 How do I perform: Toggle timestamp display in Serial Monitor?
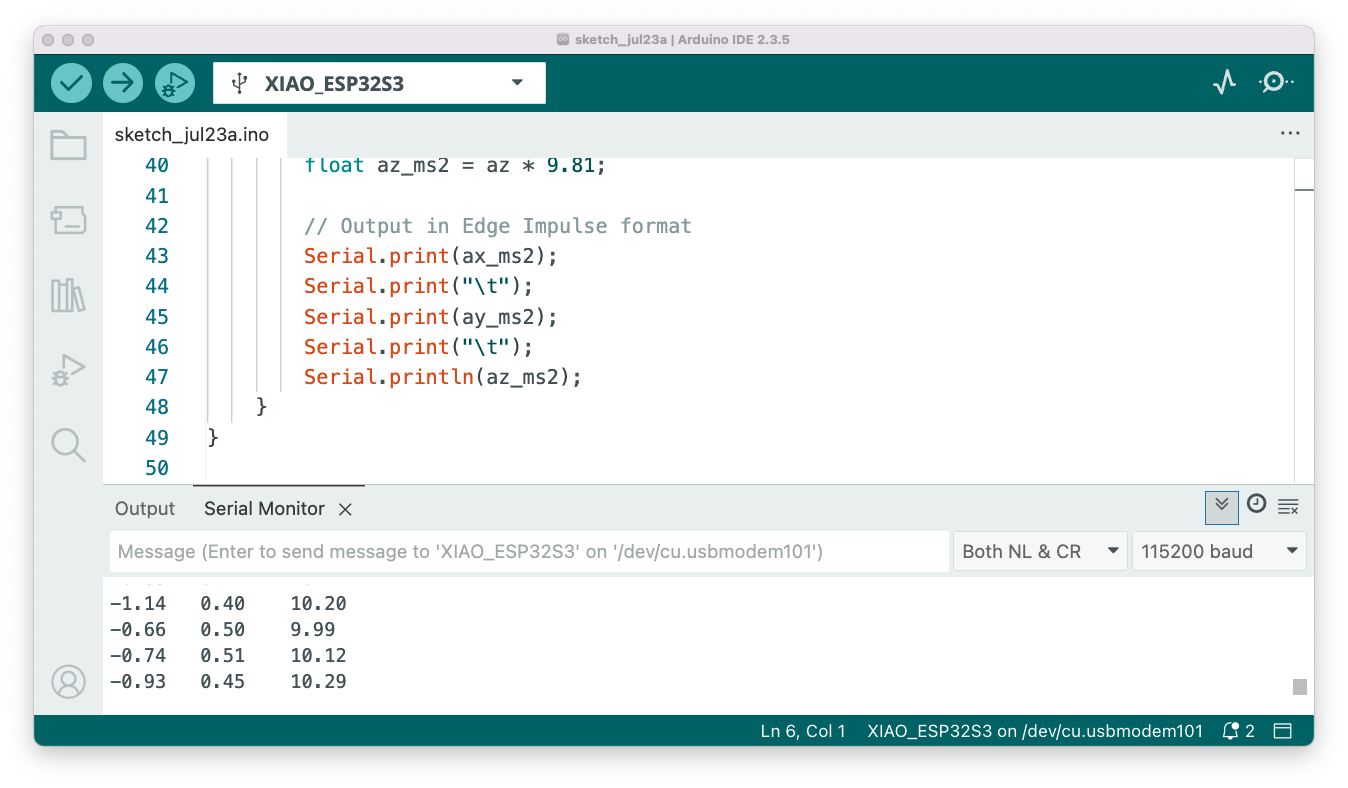(x=1256, y=505)
